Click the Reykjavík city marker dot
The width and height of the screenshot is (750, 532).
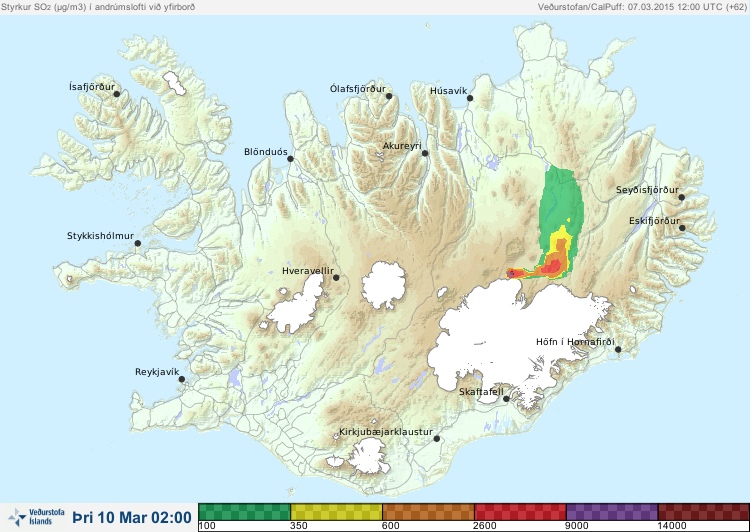[x=182, y=379]
